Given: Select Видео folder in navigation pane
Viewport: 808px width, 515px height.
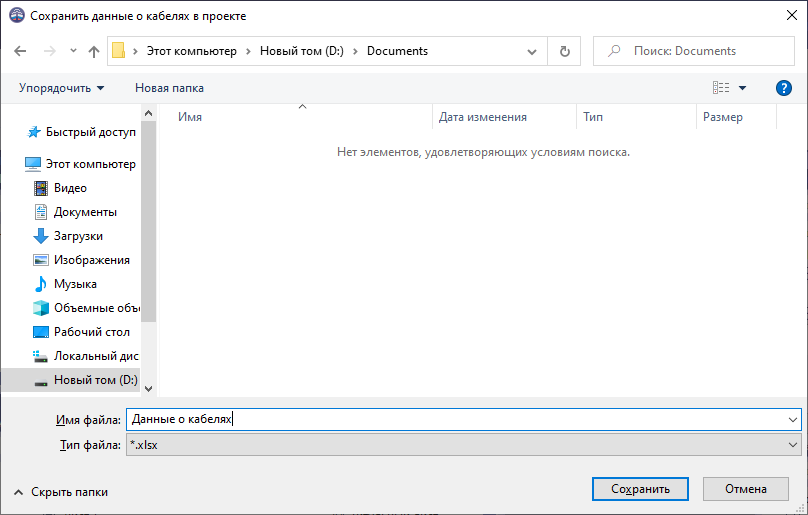Looking at the screenshot, I should pos(70,188).
